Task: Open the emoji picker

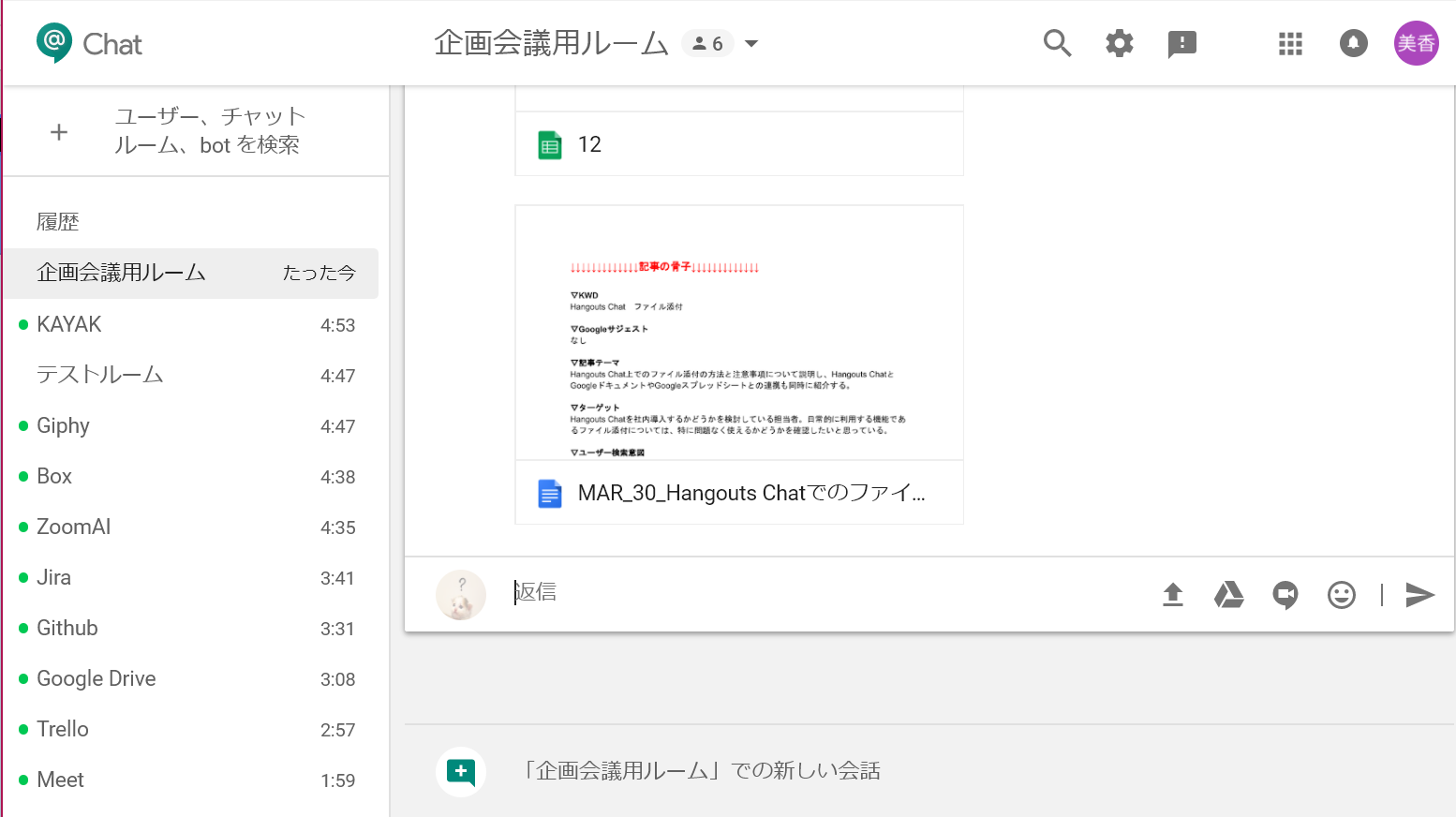Action: tap(1341, 595)
